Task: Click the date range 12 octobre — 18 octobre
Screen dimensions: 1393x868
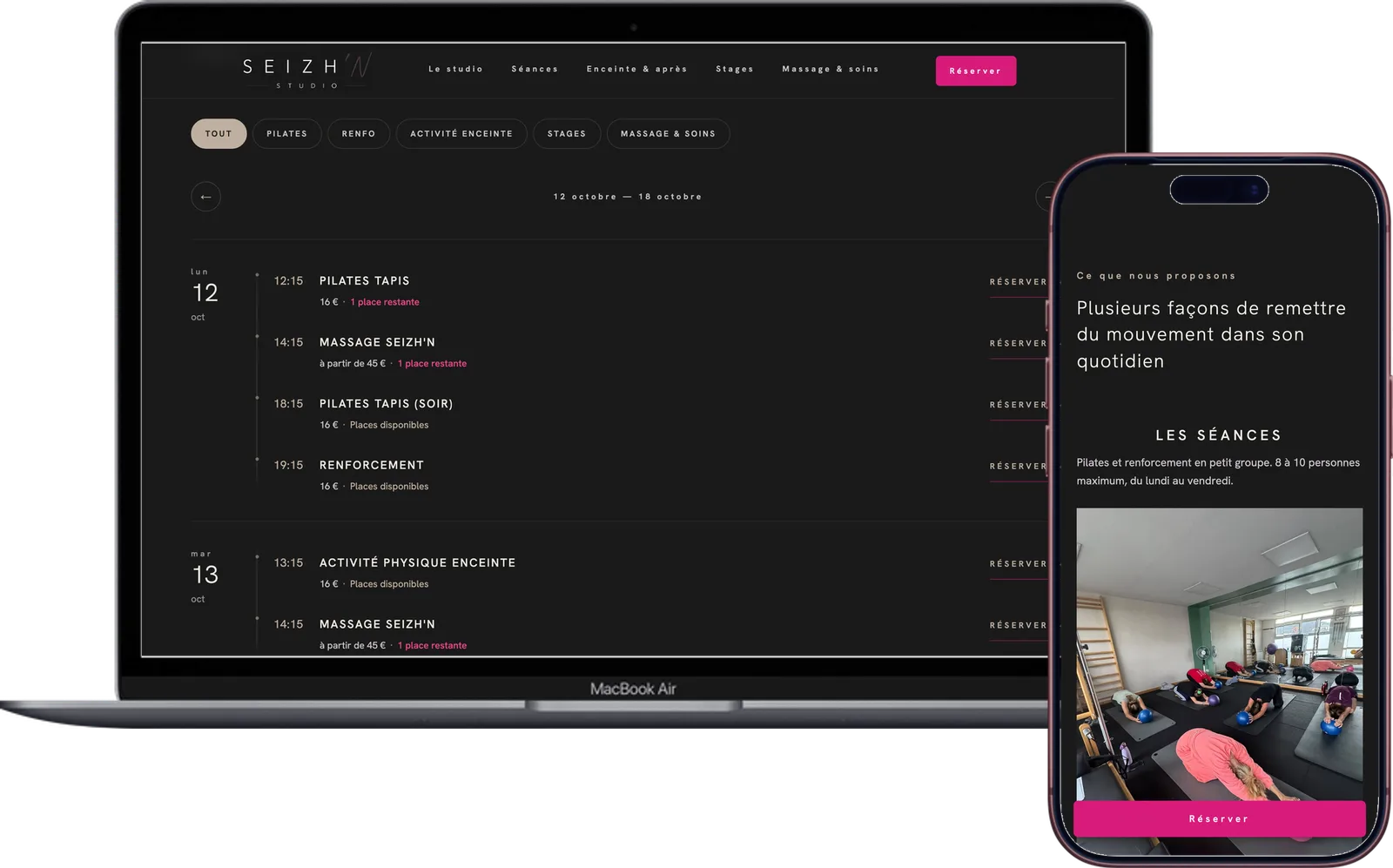Action: coord(628,197)
